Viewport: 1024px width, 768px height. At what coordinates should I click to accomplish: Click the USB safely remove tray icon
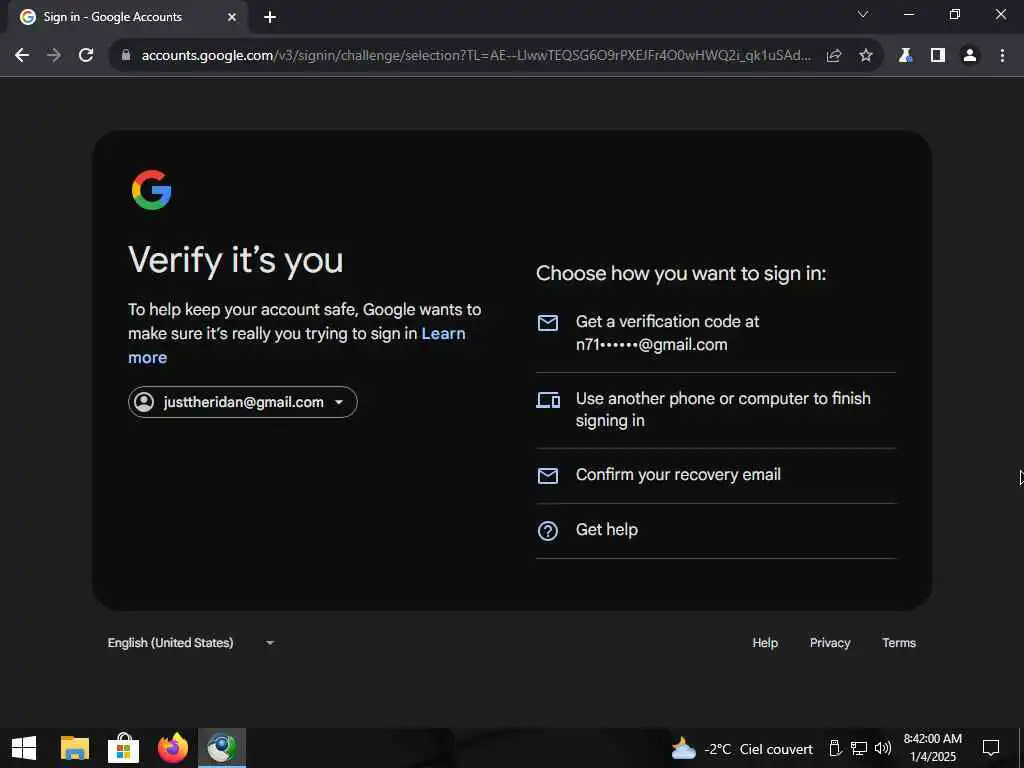[x=835, y=748]
